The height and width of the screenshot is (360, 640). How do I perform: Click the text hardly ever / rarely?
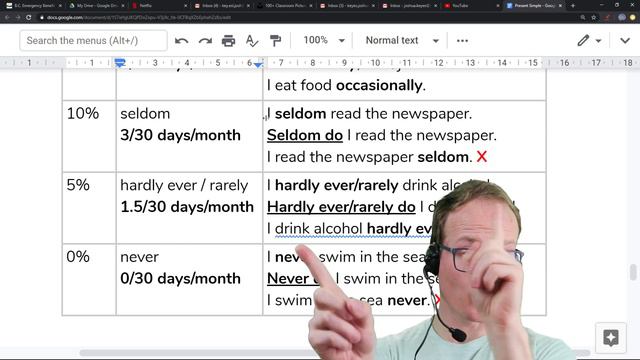point(184,186)
